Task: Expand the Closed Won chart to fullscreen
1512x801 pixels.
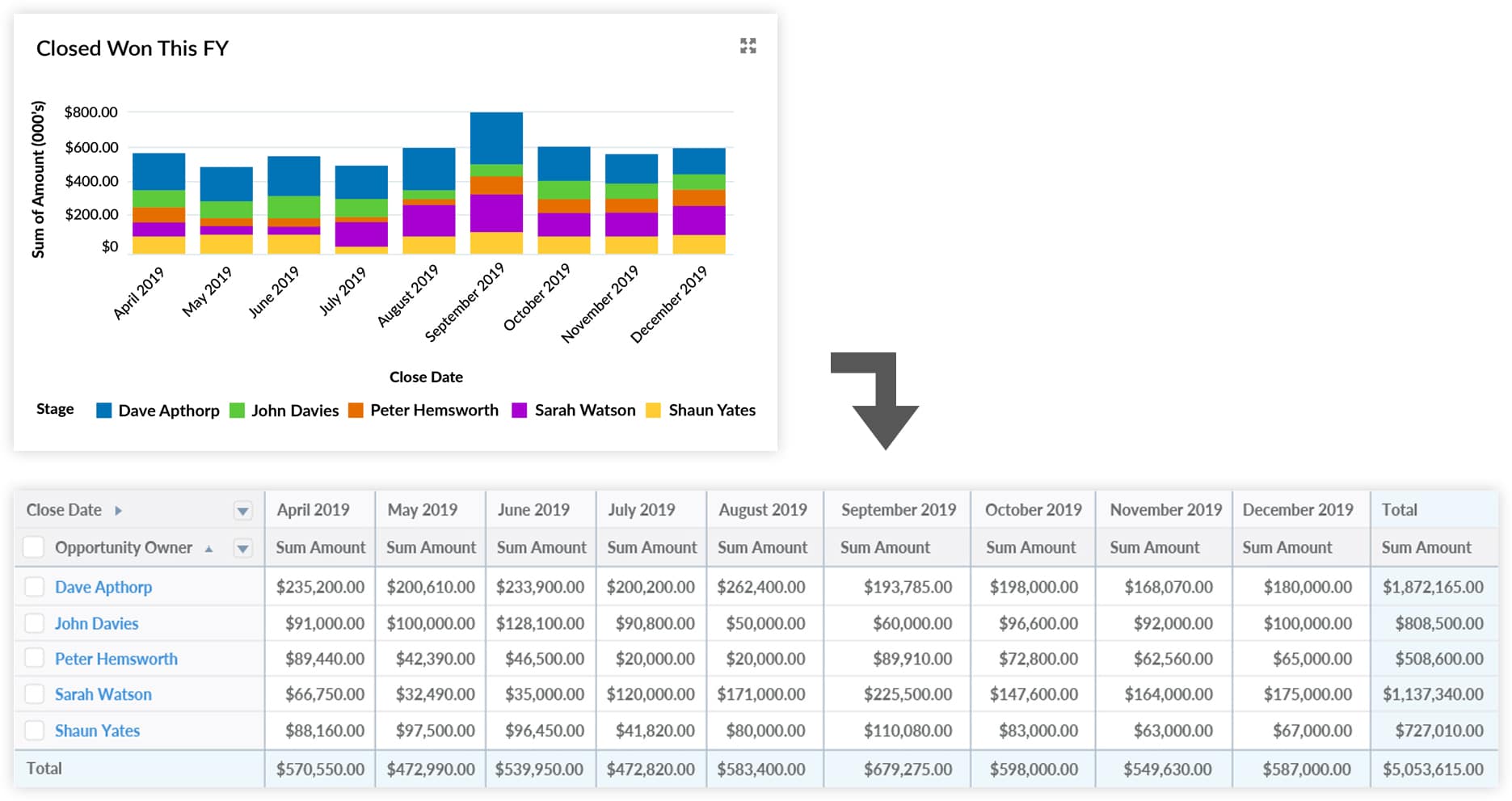Action: [748, 46]
